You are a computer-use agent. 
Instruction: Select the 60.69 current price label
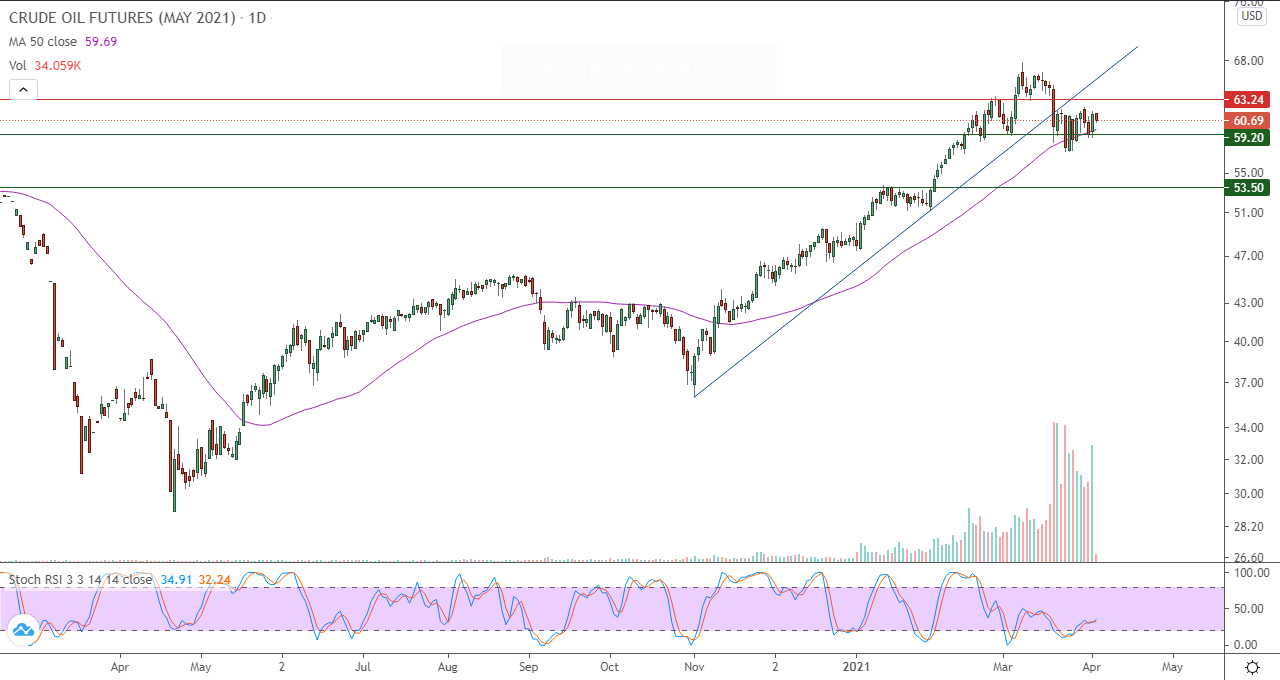pos(1249,120)
